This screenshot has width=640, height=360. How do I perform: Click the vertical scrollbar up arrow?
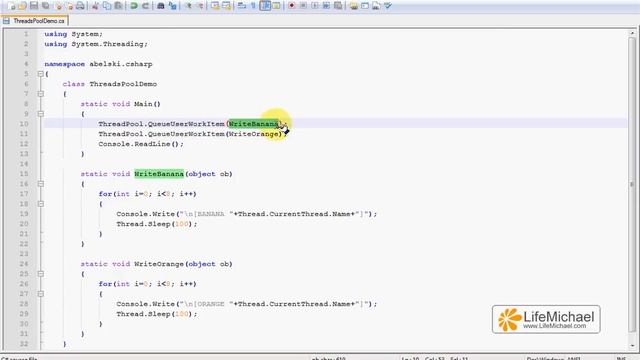[x=632, y=33]
